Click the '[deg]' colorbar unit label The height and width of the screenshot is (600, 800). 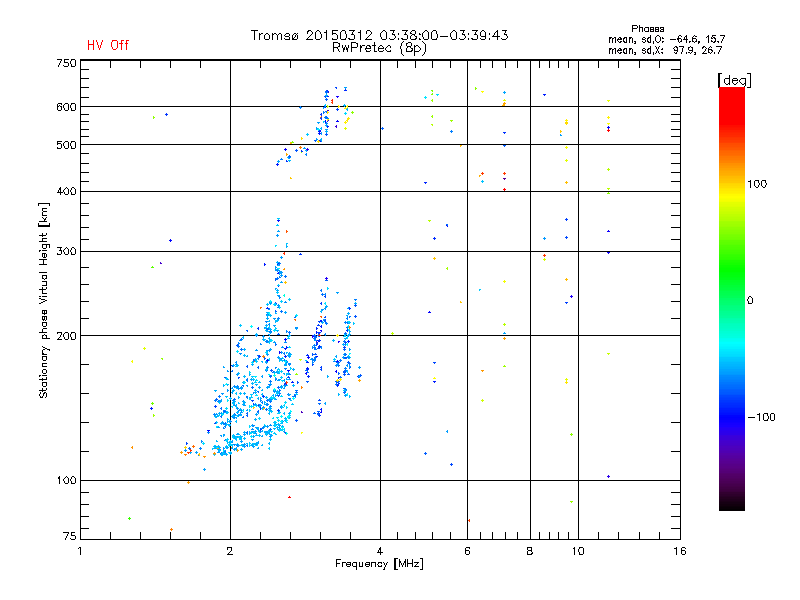click(x=734, y=80)
